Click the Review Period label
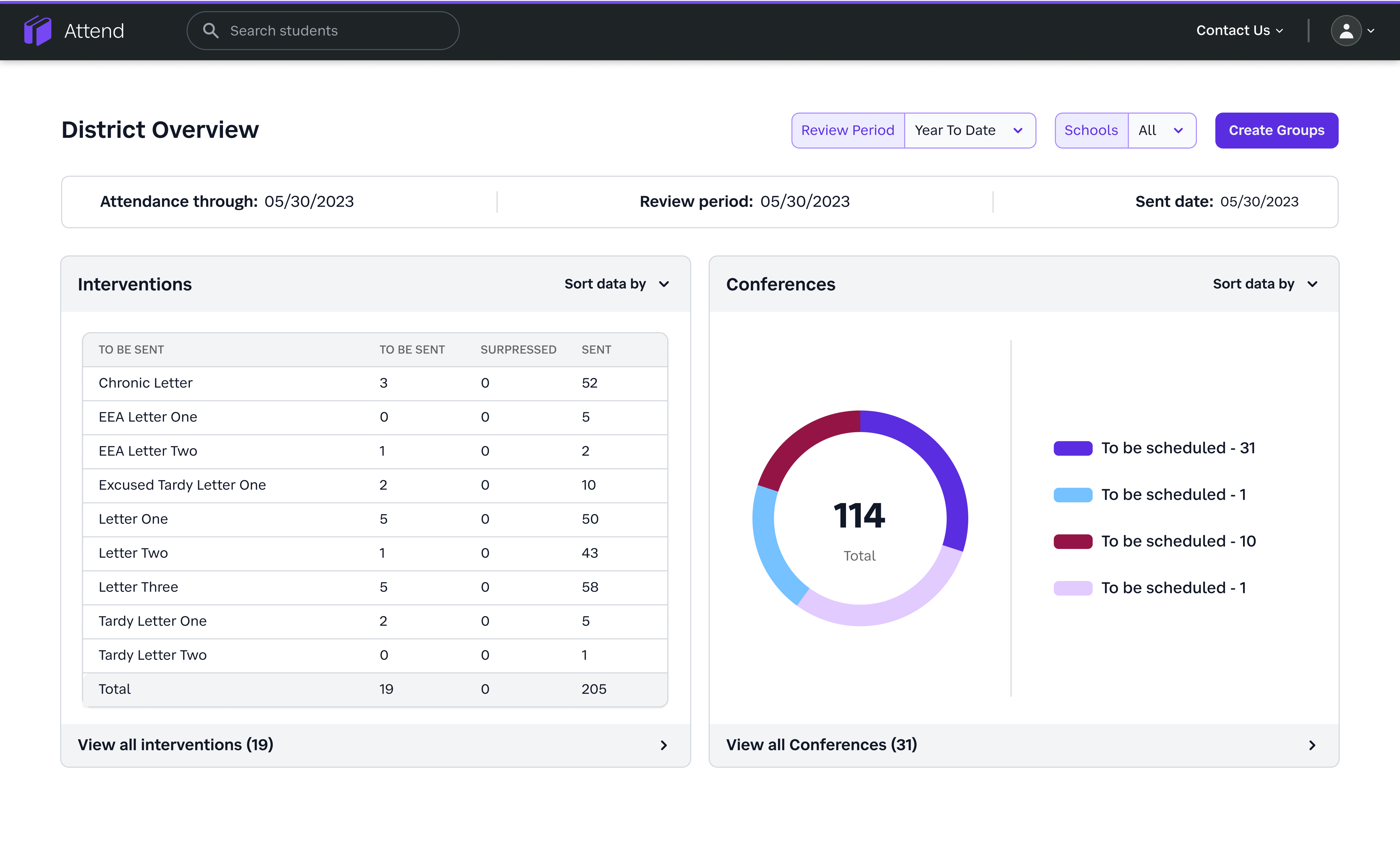 (x=848, y=131)
